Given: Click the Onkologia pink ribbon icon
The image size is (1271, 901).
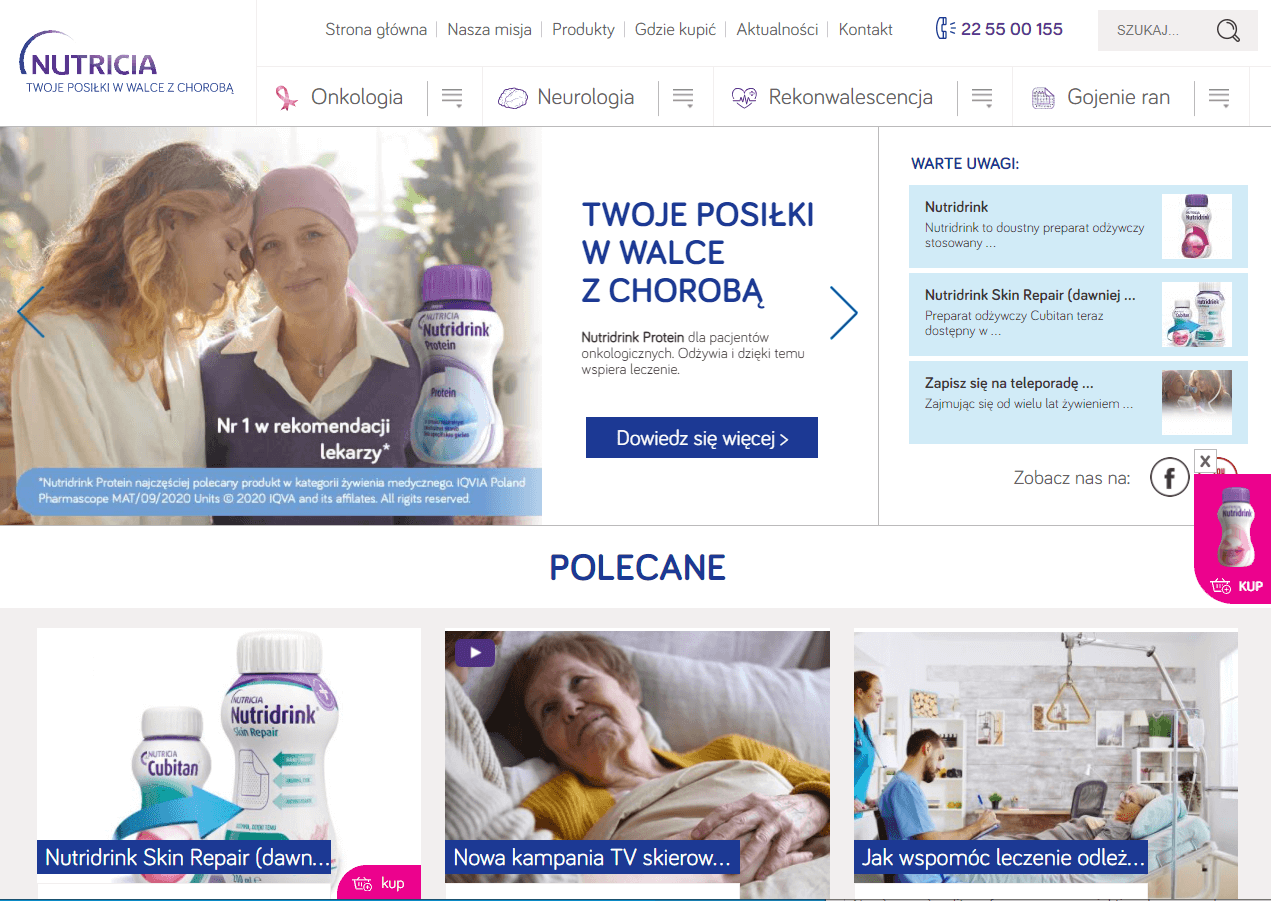Looking at the screenshot, I should (x=287, y=97).
